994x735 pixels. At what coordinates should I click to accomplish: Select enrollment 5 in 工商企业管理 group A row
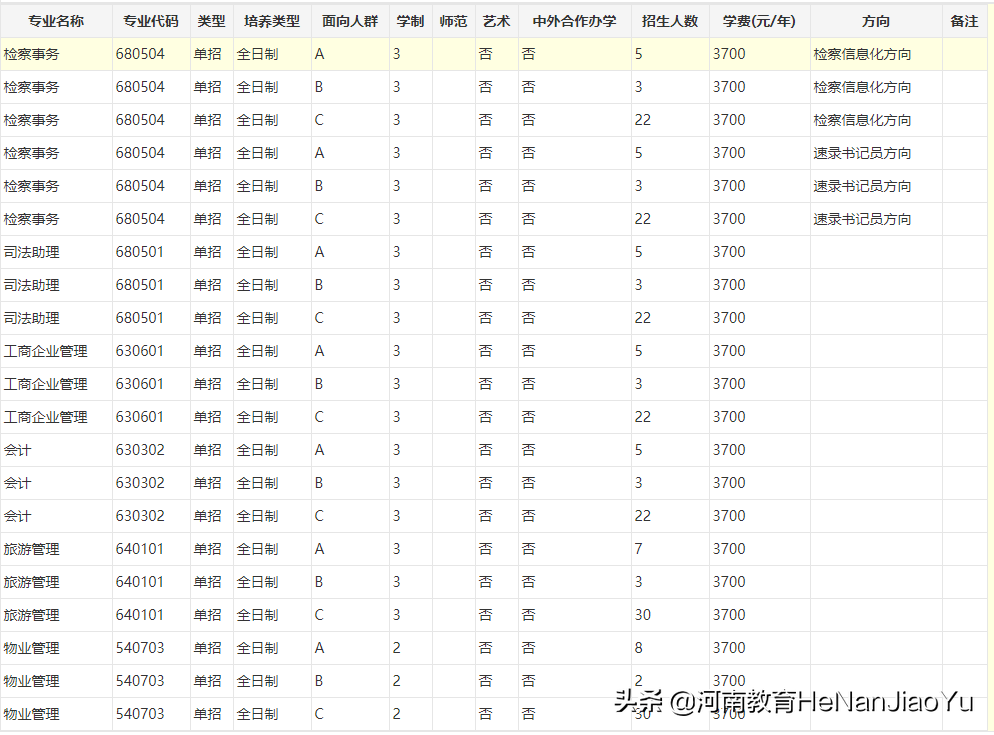click(x=638, y=351)
